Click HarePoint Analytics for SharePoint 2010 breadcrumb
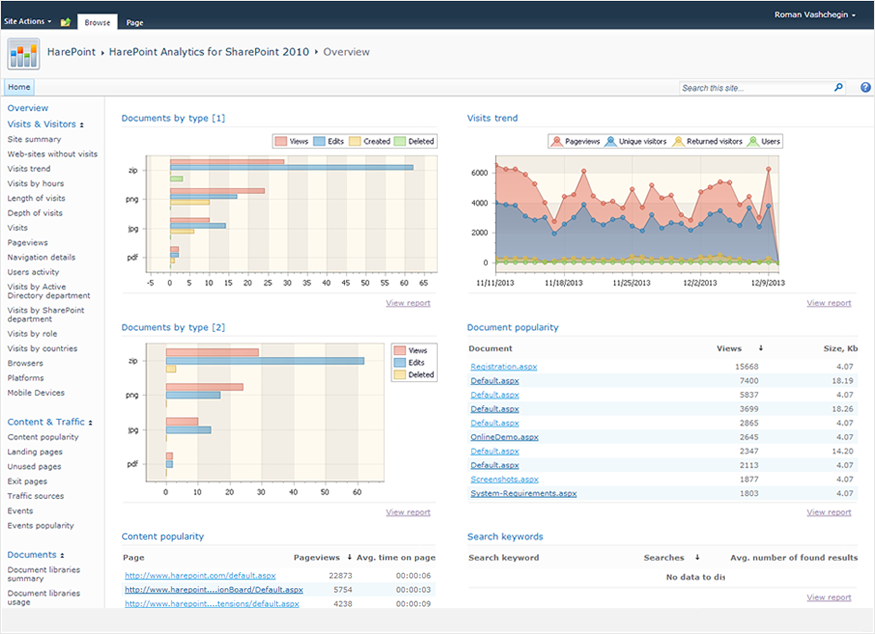 tap(209, 52)
